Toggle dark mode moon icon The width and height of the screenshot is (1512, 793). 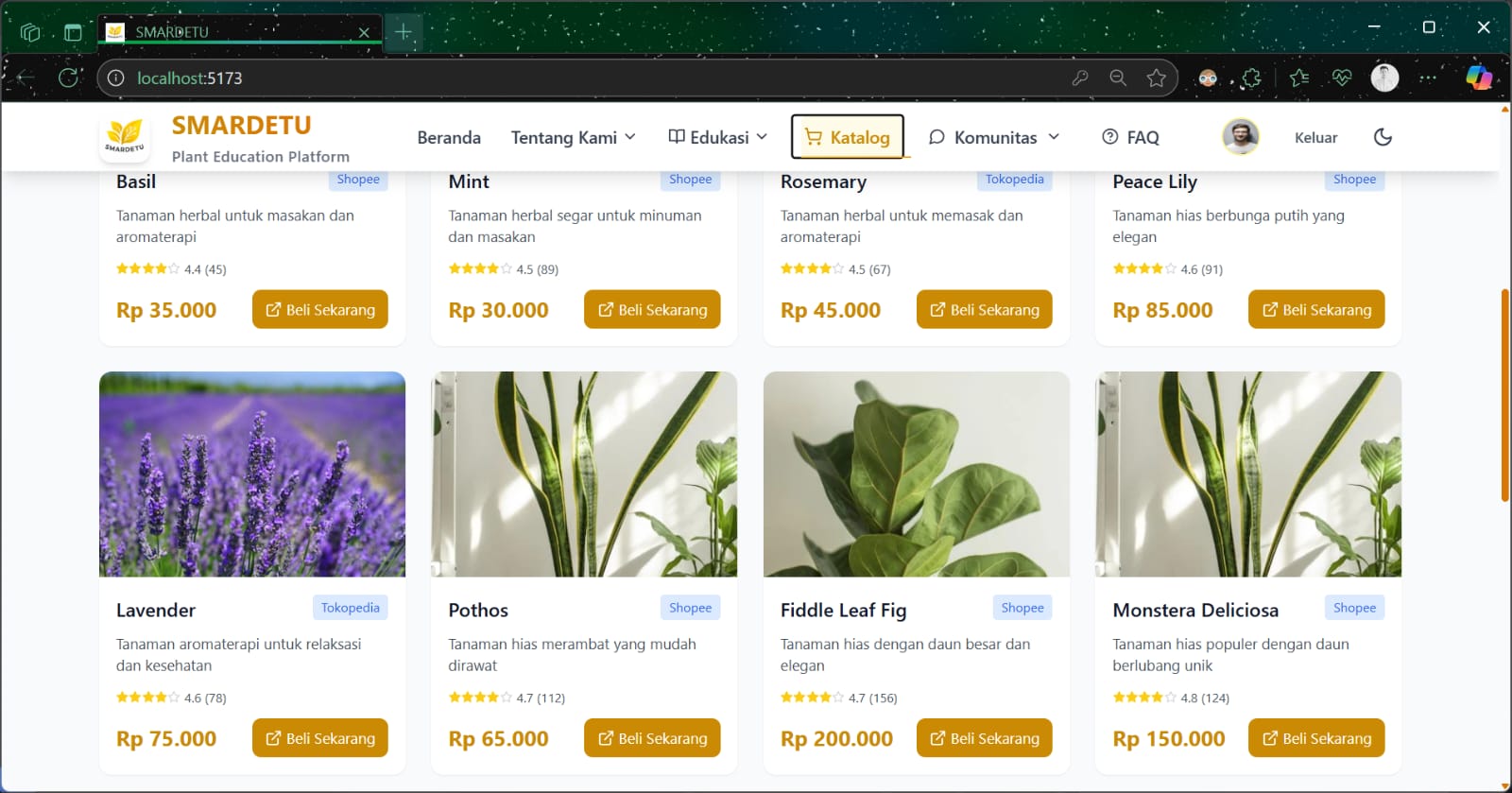1383,137
